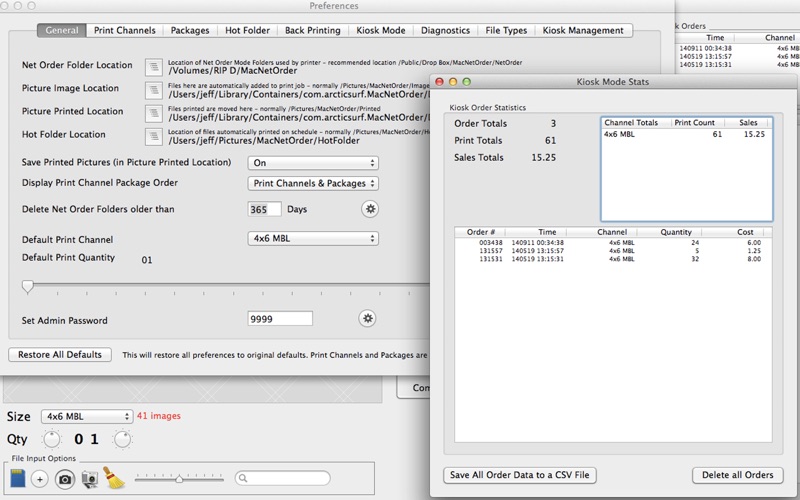Open Display Print Channel Package Order dropdown
Viewport: 800px width, 500px height.
(x=313, y=183)
